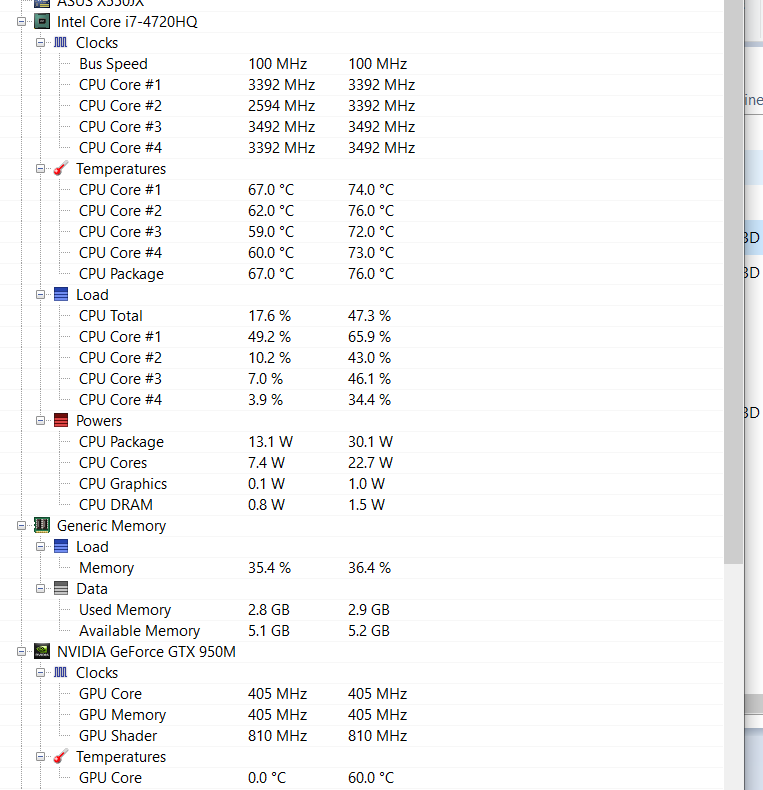Select the GPU Core temperature row

pyautogui.click(x=362, y=777)
